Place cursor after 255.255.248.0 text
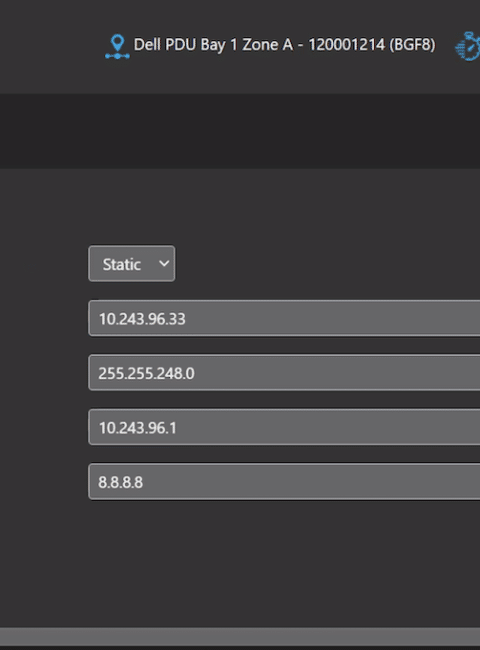480x650 pixels. coord(195,373)
